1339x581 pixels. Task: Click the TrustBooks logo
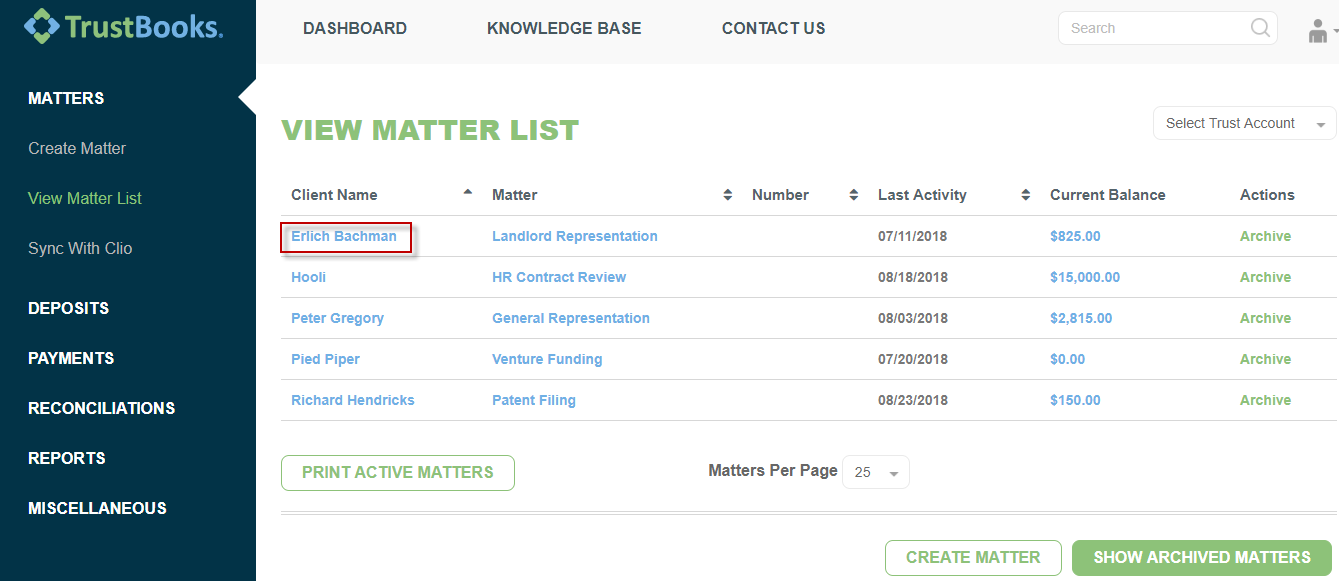tap(123, 26)
